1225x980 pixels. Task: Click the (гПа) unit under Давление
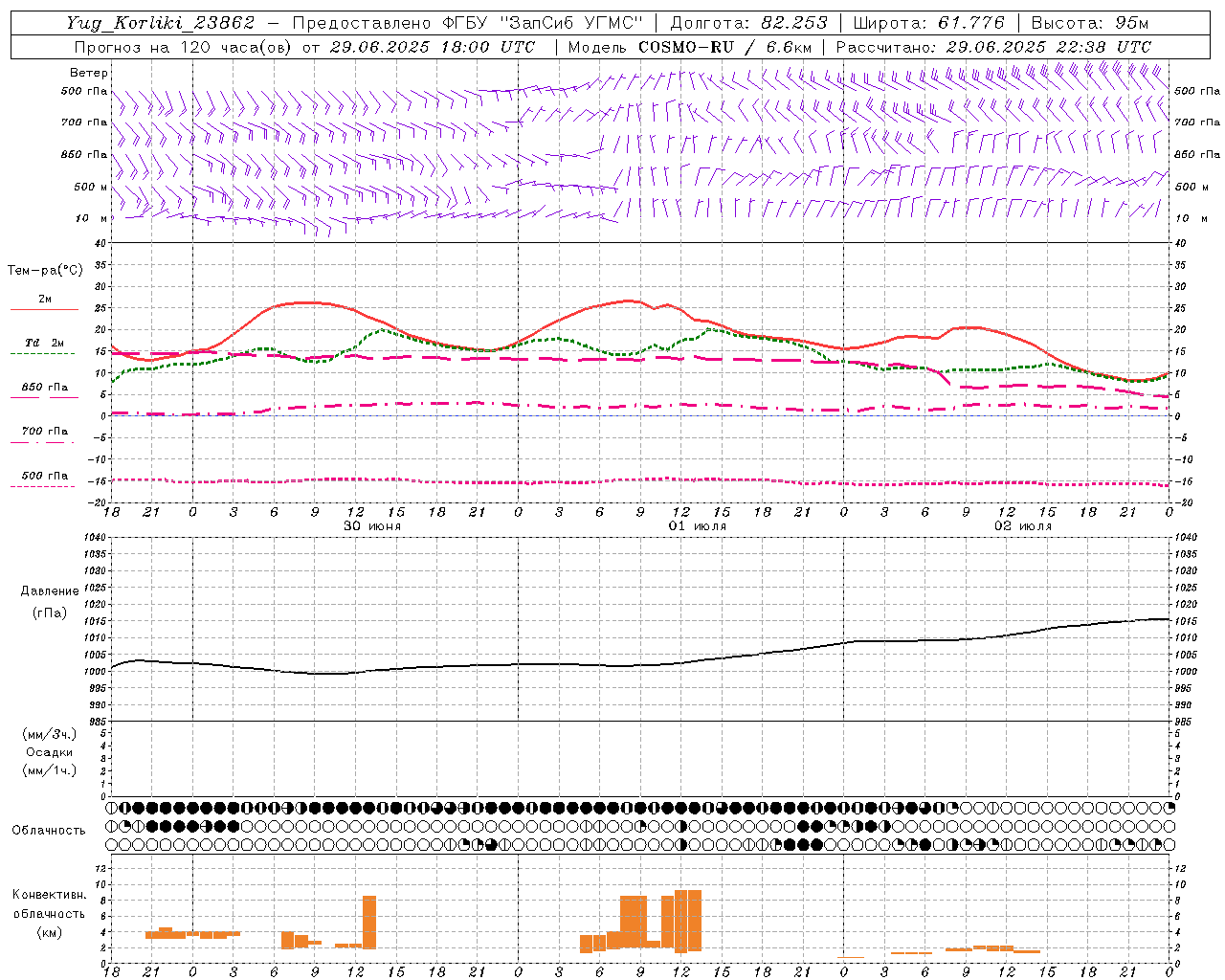(50, 613)
